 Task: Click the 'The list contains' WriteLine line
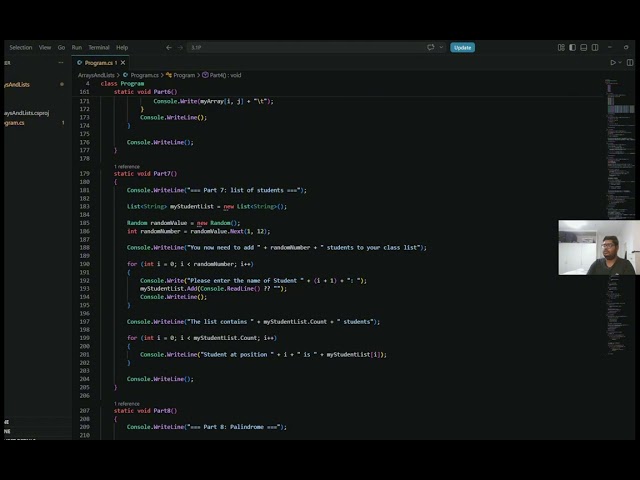pos(253,322)
